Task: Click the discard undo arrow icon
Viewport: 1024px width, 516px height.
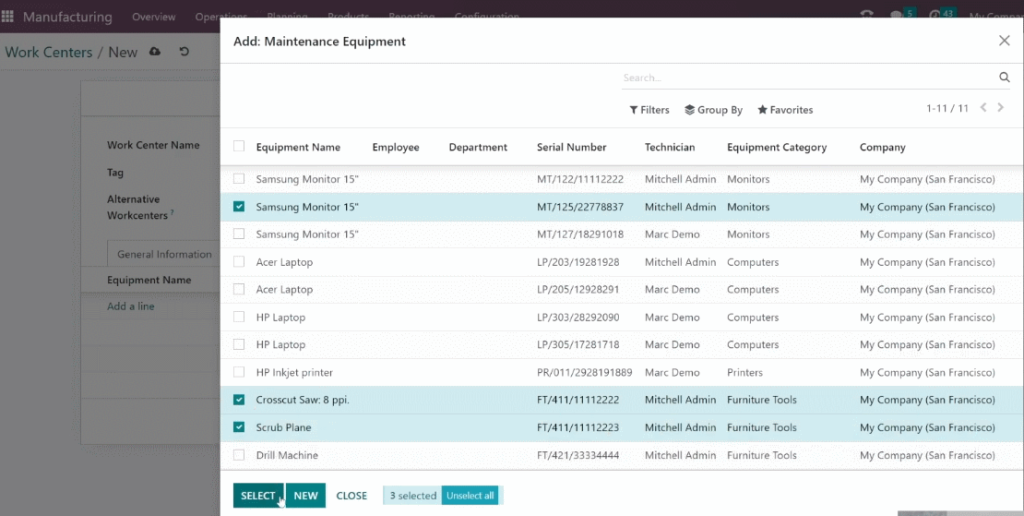Action: tap(184, 52)
